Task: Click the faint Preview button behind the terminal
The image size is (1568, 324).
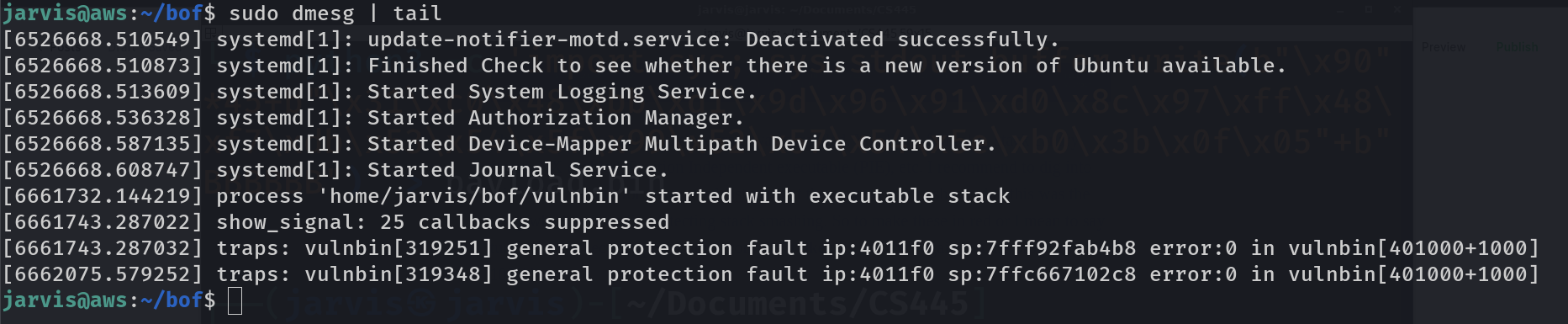Action: [x=1444, y=47]
